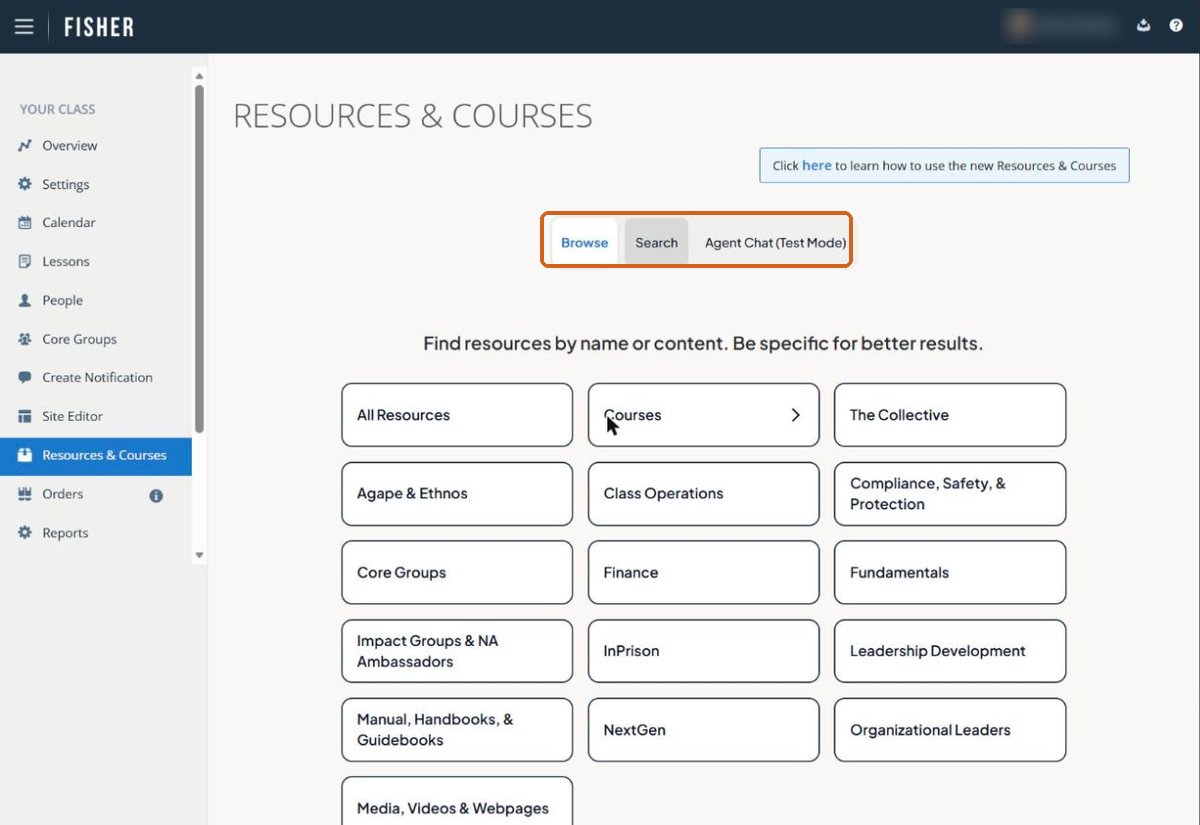Screen dimensions: 1200x825
Task: Open the Leadership Development category
Action: coord(950,651)
